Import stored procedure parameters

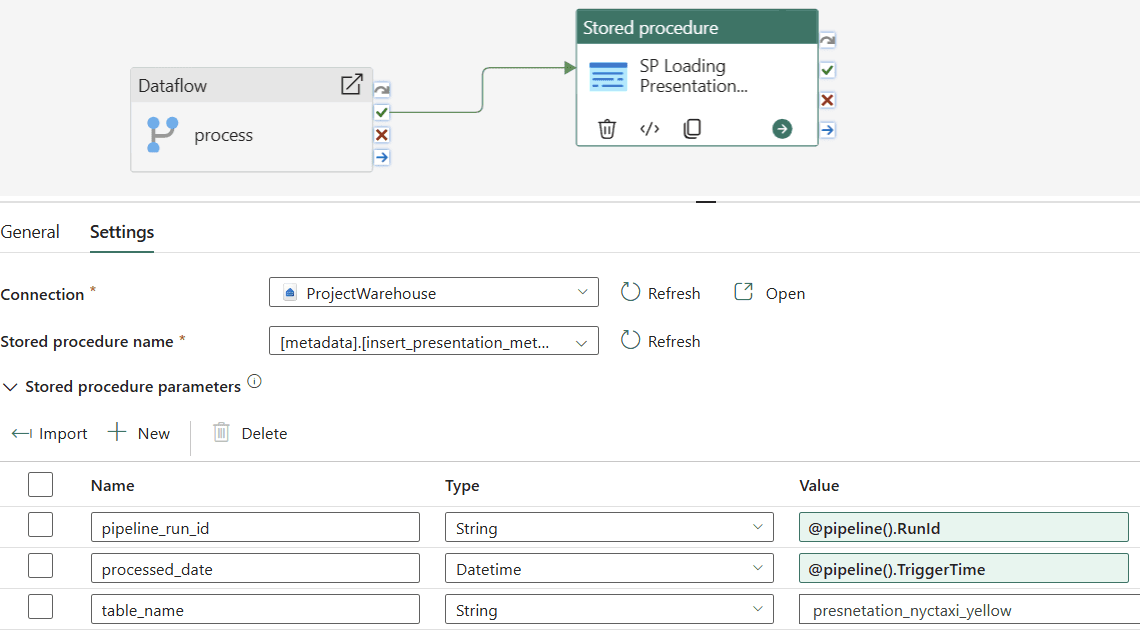pyautogui.click(x=49, y=434)
